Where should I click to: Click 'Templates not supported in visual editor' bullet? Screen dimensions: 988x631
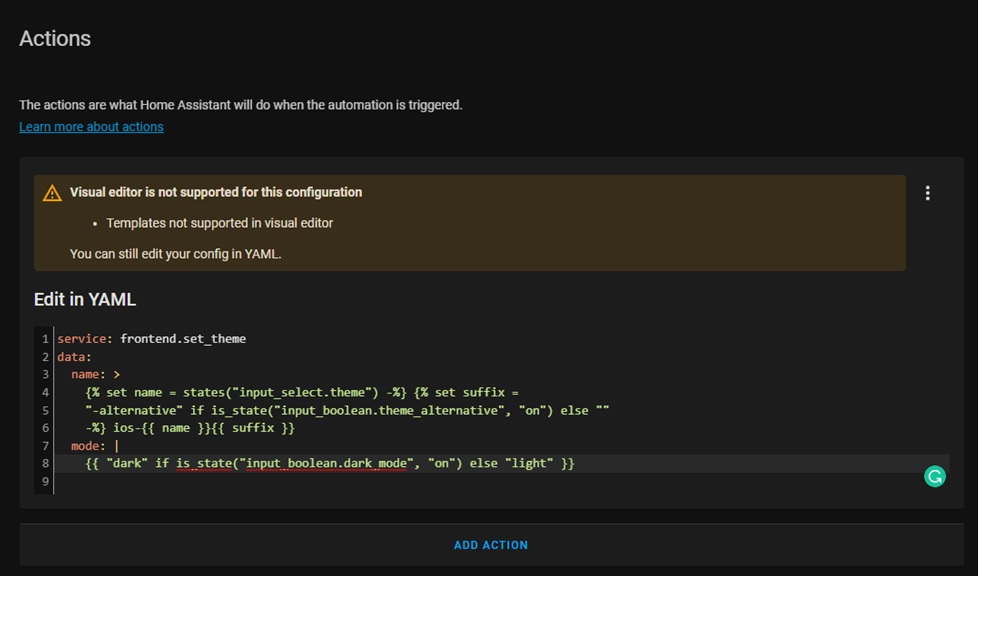[220, 223]
